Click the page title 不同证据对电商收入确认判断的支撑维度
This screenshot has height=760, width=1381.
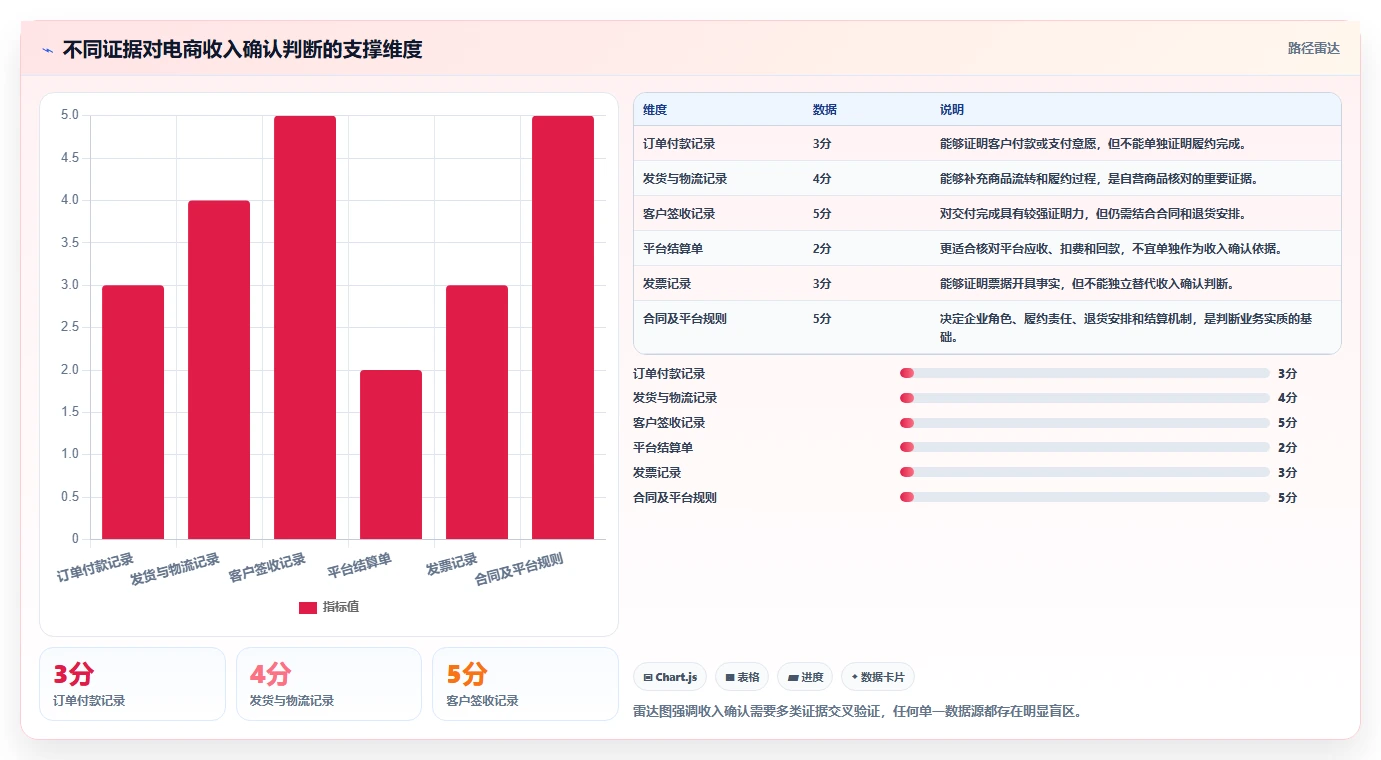pyautogui.click(x=242, y=49)
